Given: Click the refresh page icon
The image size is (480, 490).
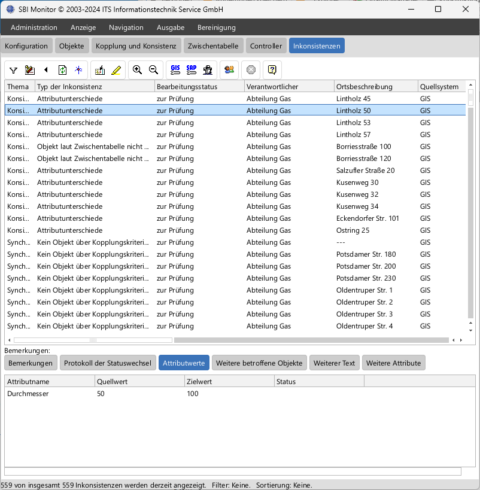Looking at the screenshot, I should tap(62, 70).
